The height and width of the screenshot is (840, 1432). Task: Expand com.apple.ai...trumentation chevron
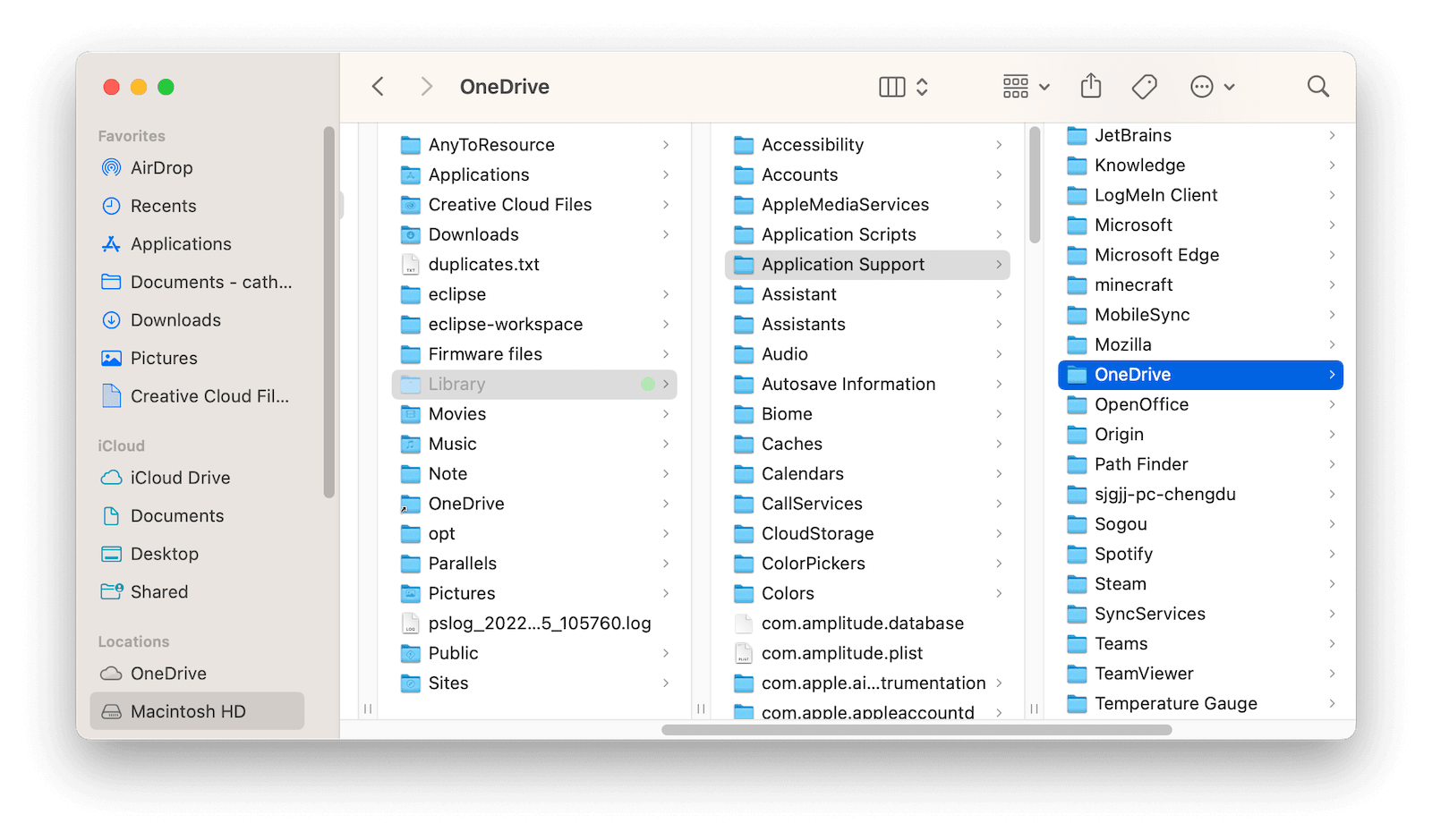point(999,683)
